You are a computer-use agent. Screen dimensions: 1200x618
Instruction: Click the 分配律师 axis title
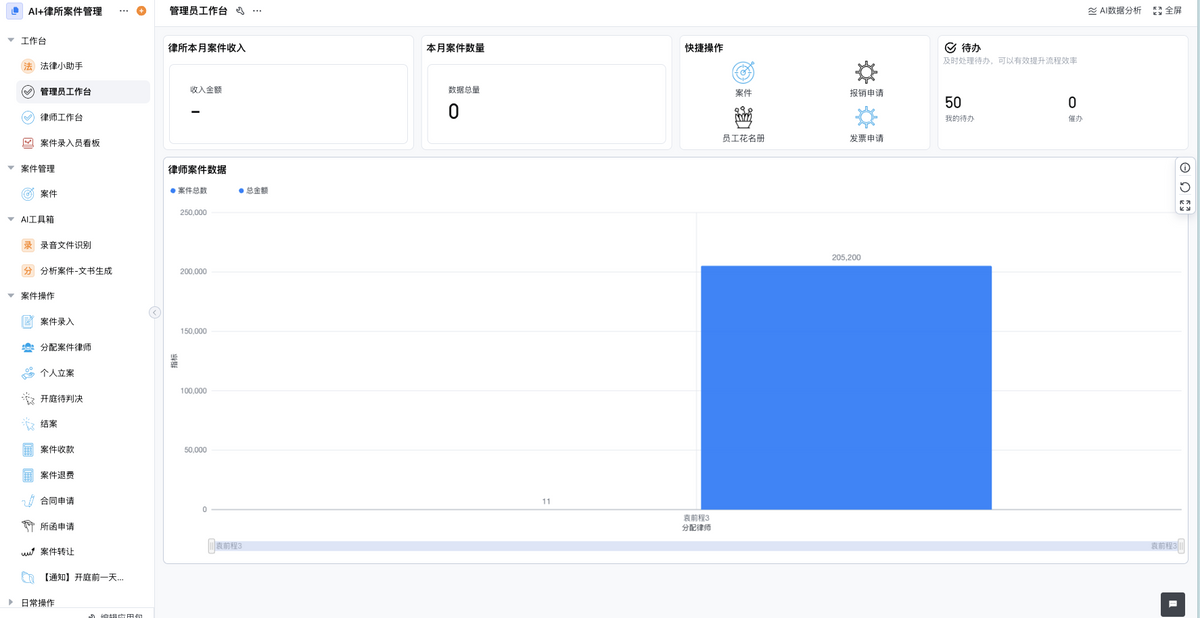coord(696,527)
